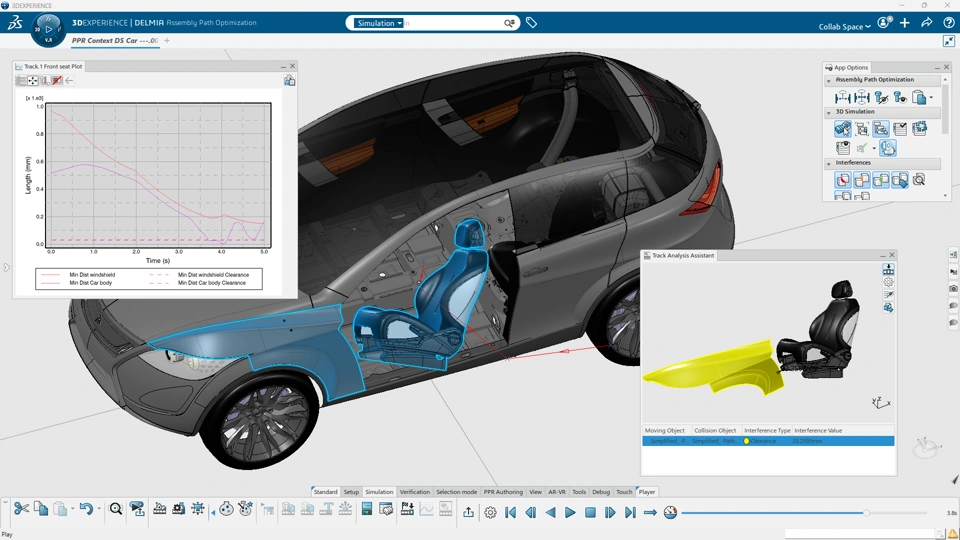
Task: Toggle the highlighted tree-with-cursor icon in 3D Simulation
Action: [x=880, y=129]
